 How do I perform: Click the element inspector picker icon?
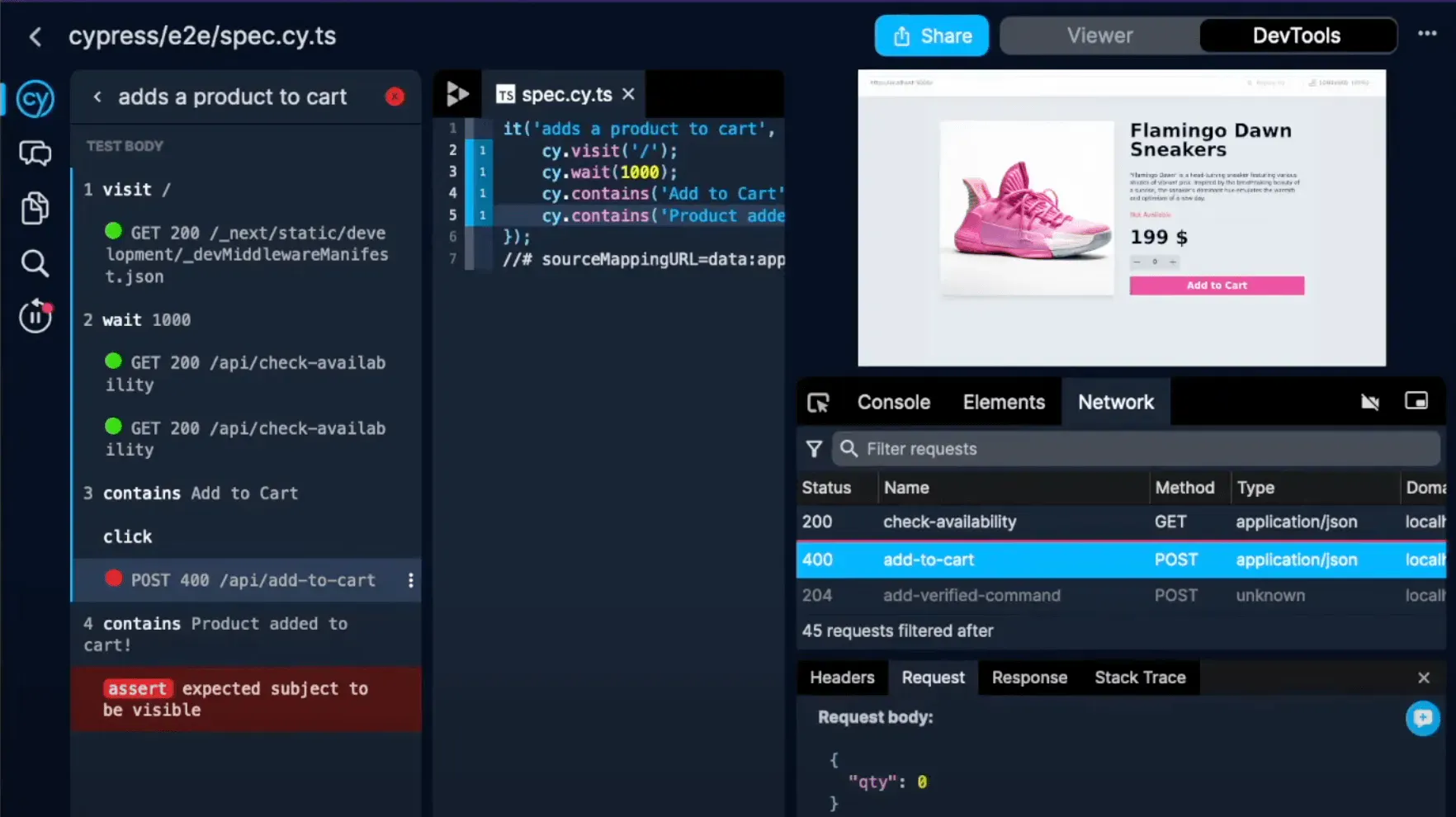coord(818,403)
